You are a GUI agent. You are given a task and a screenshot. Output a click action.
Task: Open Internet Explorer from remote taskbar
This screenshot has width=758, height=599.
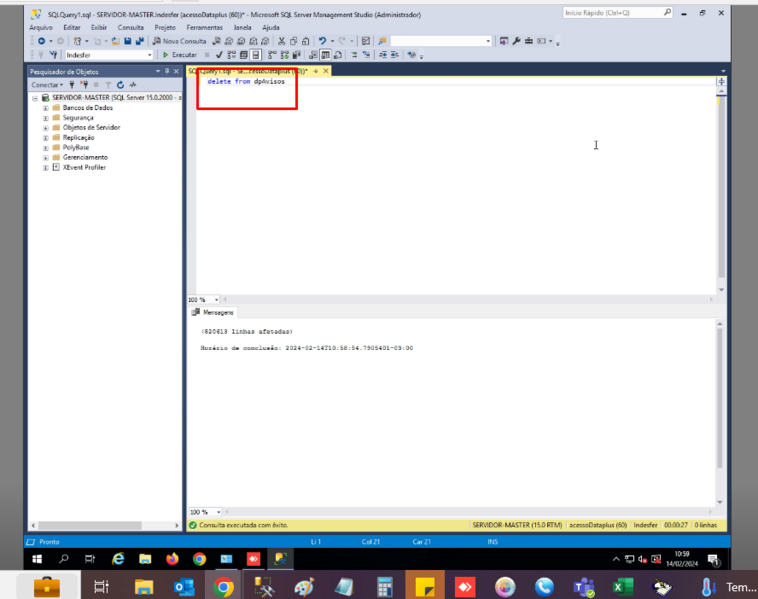pos(118,559)
